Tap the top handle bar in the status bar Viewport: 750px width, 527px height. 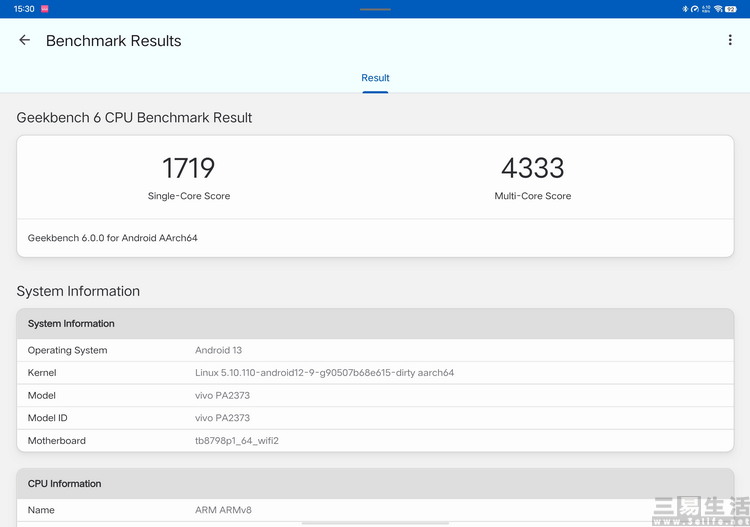coord(375,9)
